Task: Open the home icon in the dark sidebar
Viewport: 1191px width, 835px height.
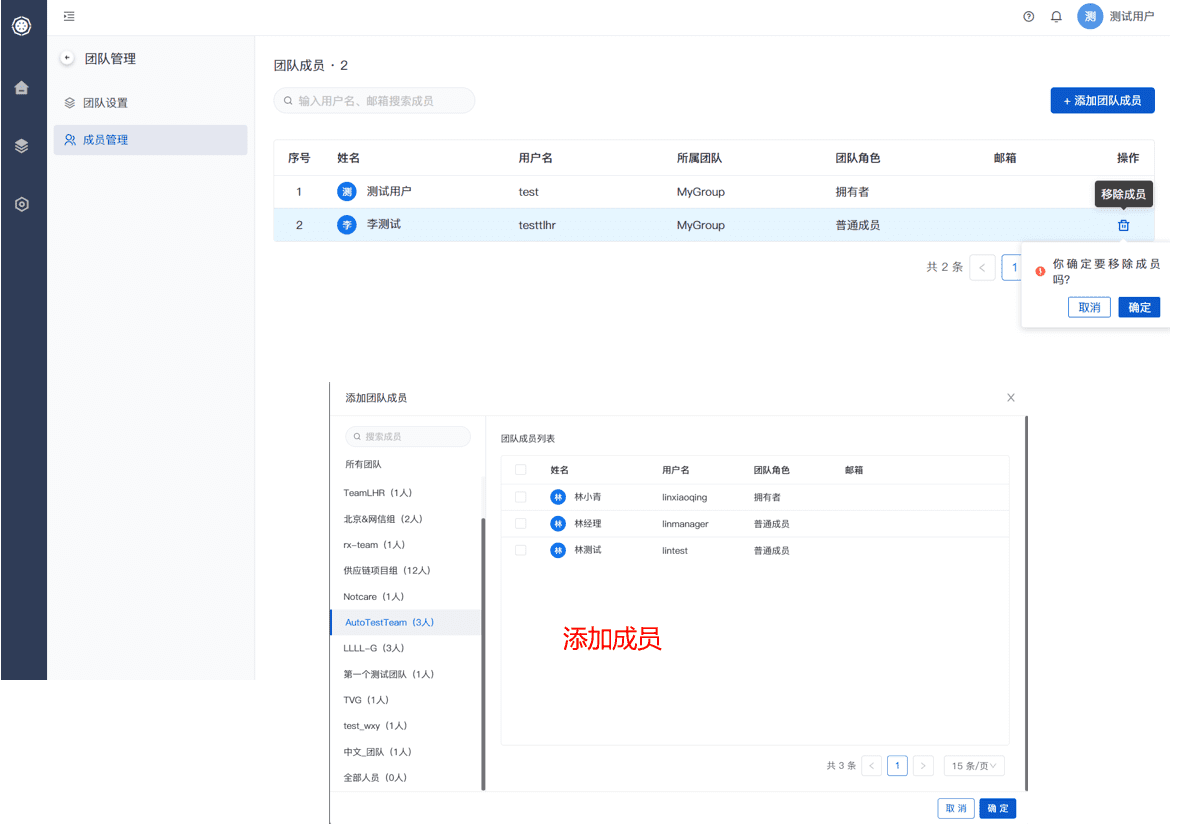Action: (x=22, y=88)
